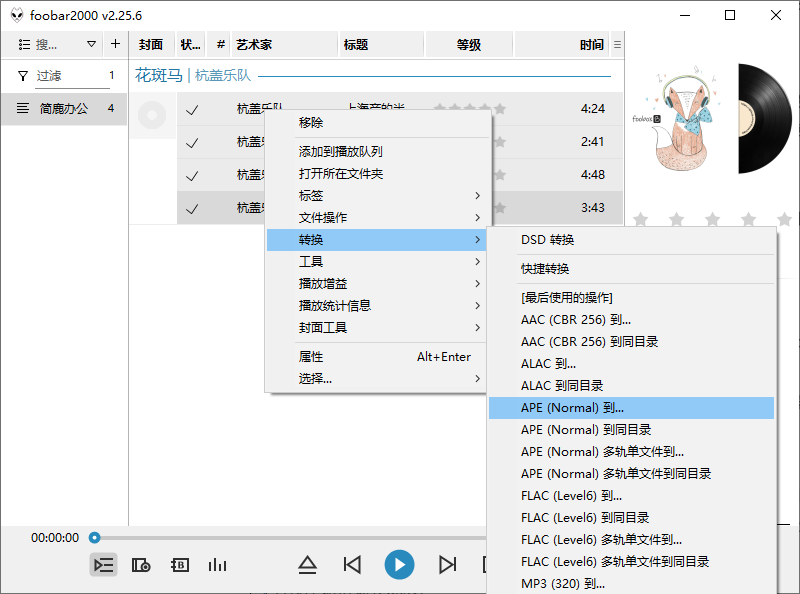
Task: Click the filter funnel icon beside 过滤
Action: click(24, 76)
